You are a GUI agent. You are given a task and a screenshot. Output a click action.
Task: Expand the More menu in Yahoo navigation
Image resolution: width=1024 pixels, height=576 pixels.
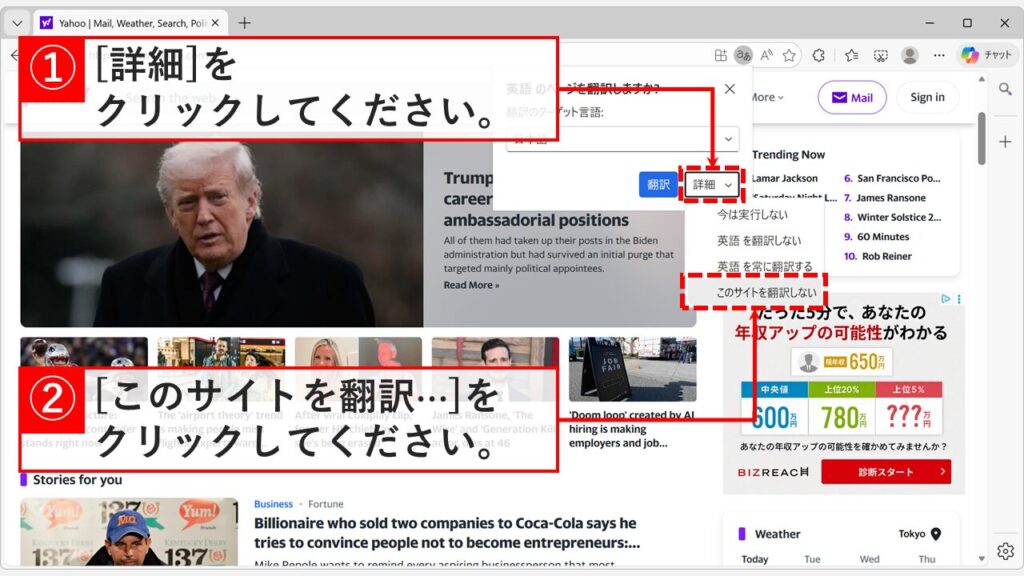764,97
